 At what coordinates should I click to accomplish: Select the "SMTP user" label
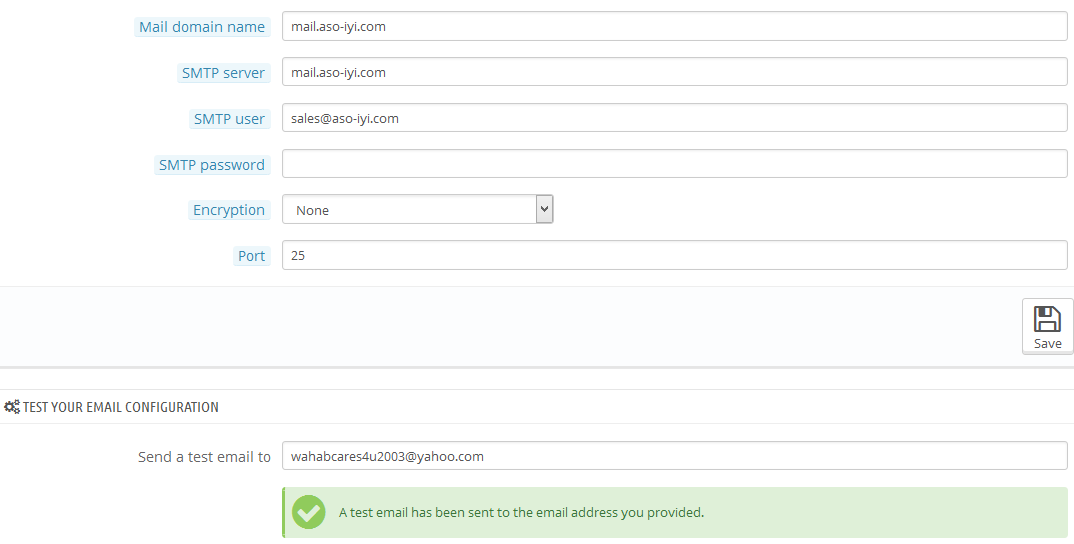[229, 119]
